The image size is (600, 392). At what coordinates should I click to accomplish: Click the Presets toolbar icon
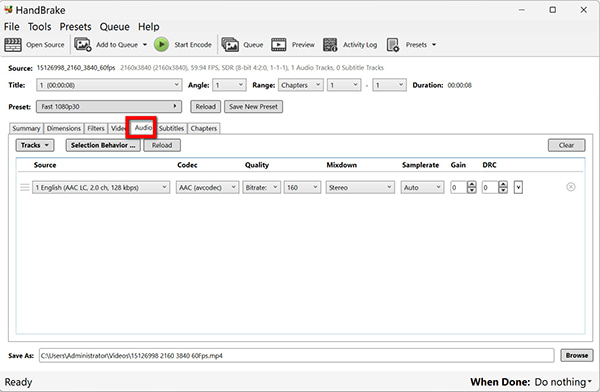coord(393,45)
